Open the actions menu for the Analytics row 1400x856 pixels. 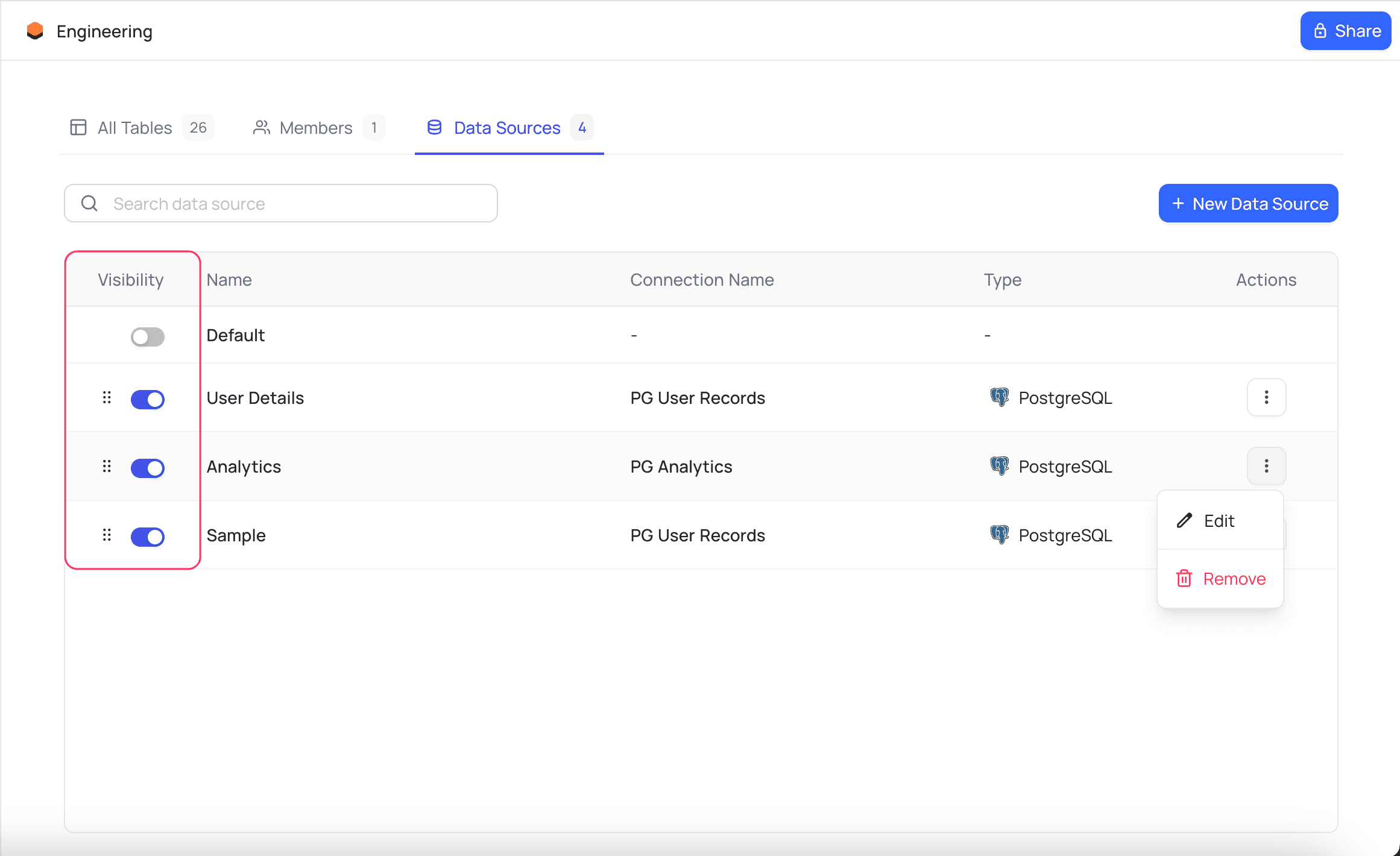tap(1266, 466)
